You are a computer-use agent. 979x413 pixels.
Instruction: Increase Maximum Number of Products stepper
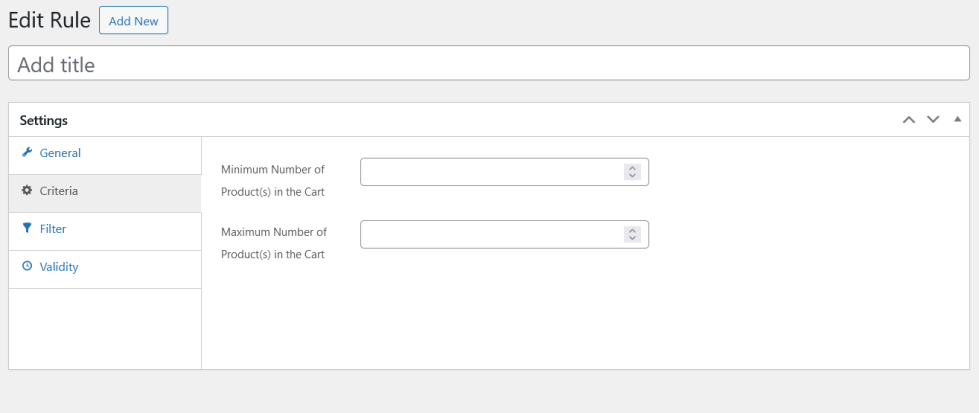[x=632, y=230]
